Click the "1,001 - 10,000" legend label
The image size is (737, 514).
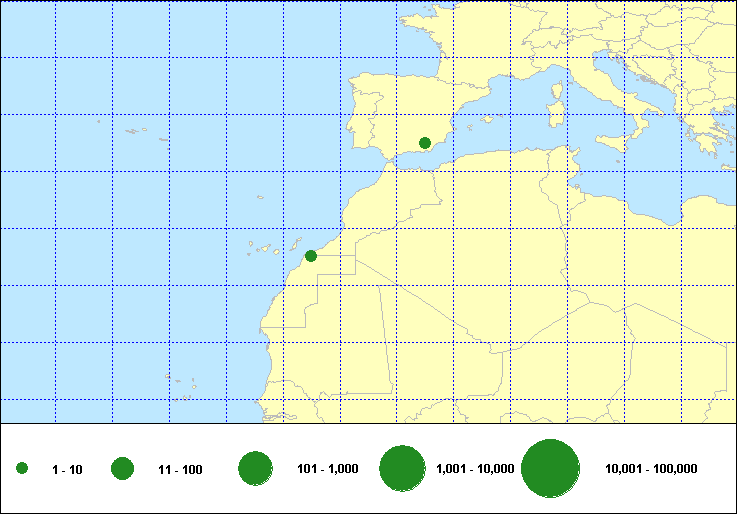point(476,469)
